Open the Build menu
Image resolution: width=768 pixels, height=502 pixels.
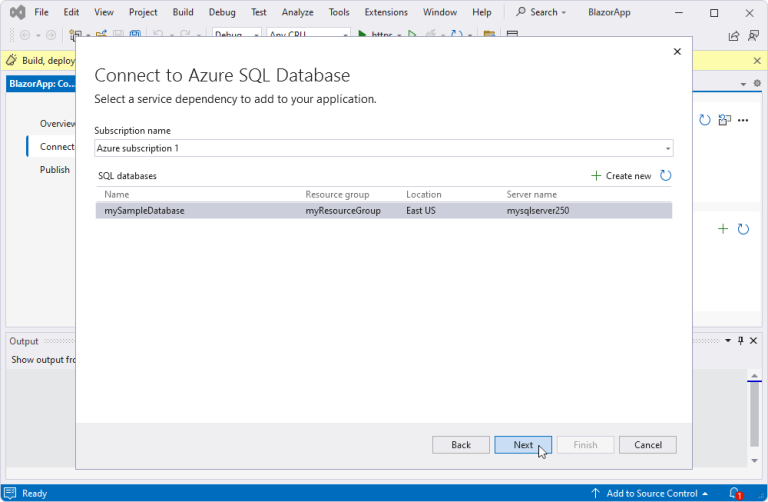pyautogui.click(x=183, y=12)
